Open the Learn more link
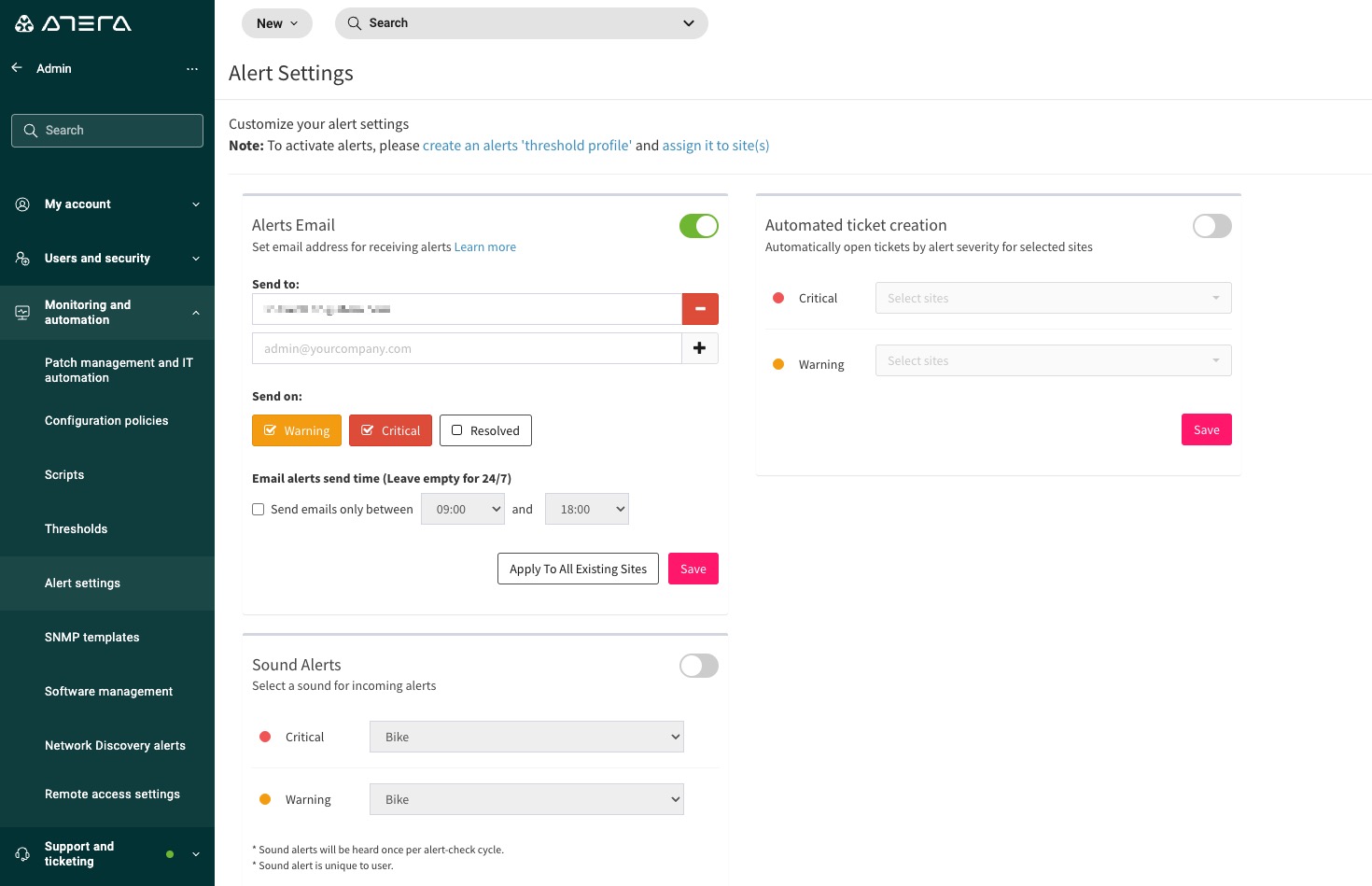 (x=485, y=247)
